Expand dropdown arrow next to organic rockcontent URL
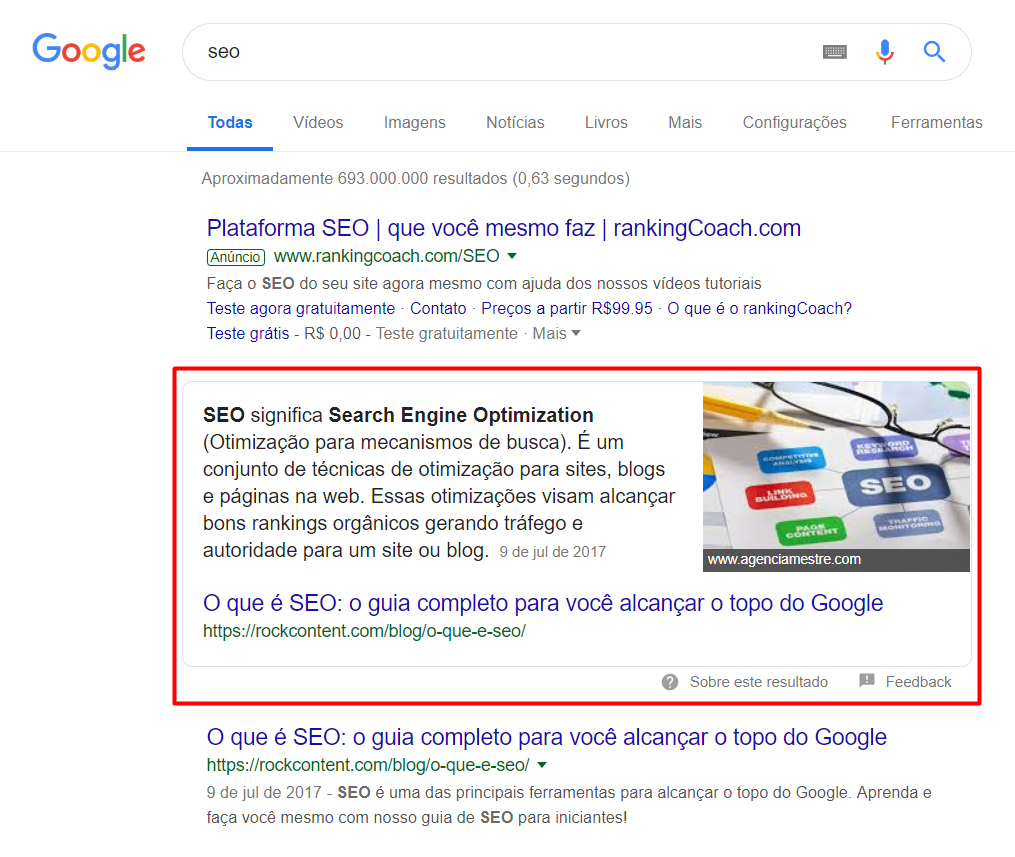The image size is (1015, 857). coord(542,765)
